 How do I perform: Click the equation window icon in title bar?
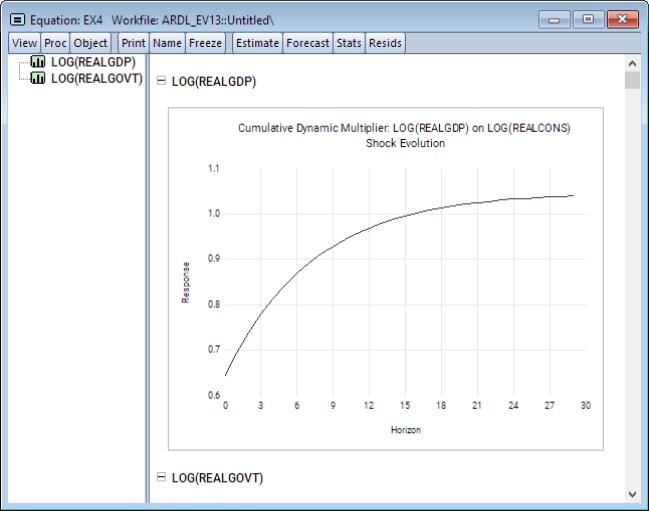click(x=17, y=20)
